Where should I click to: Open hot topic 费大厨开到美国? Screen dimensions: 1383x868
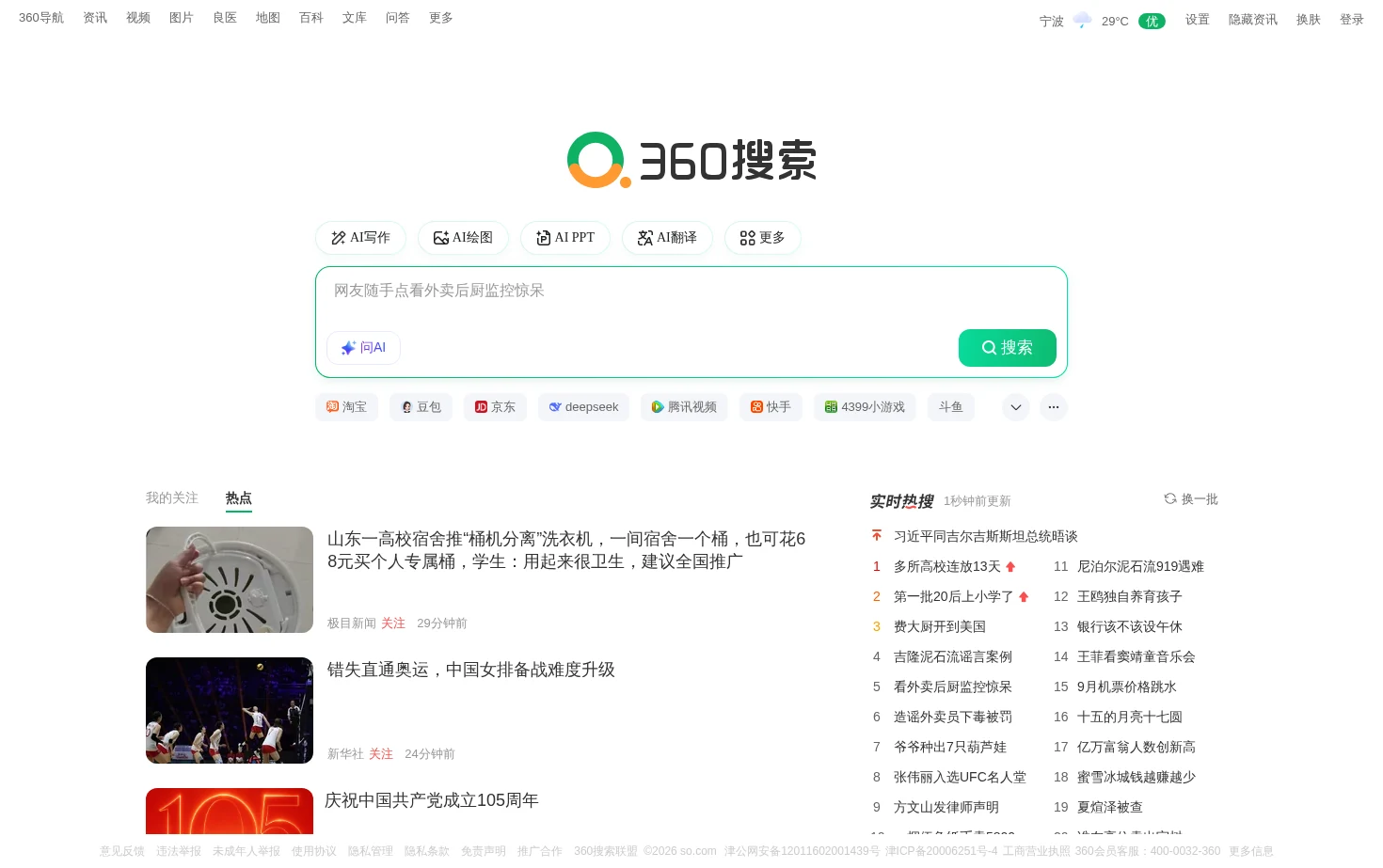[940, 626]
